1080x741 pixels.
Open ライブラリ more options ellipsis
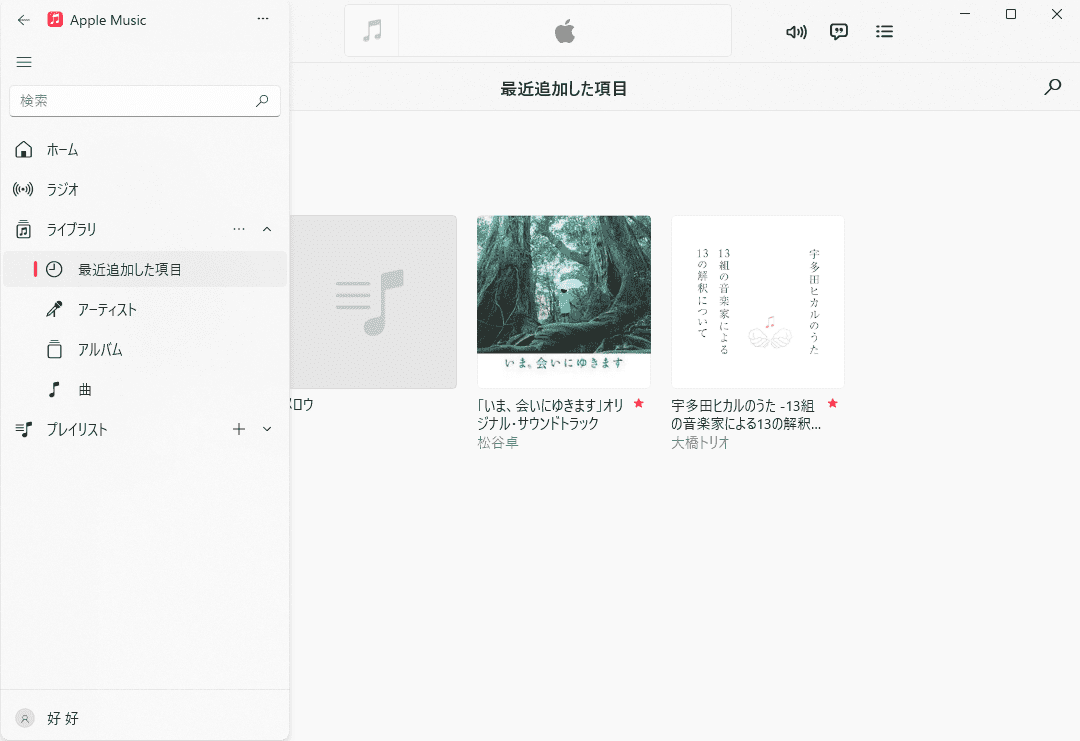click(x=239, y=229)
